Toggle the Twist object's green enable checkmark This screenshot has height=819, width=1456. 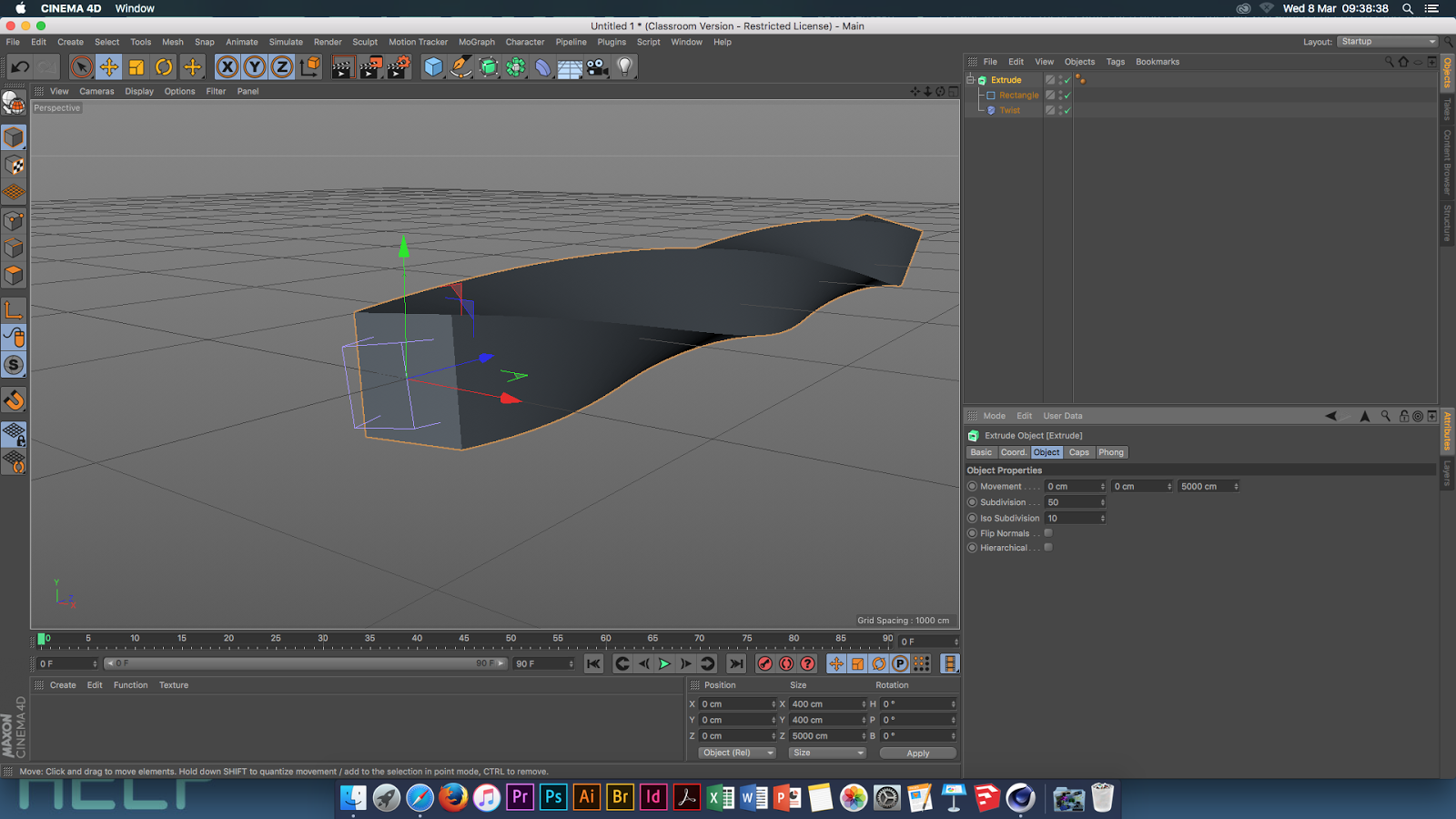pyautogui.click(x=1067, y=110)
